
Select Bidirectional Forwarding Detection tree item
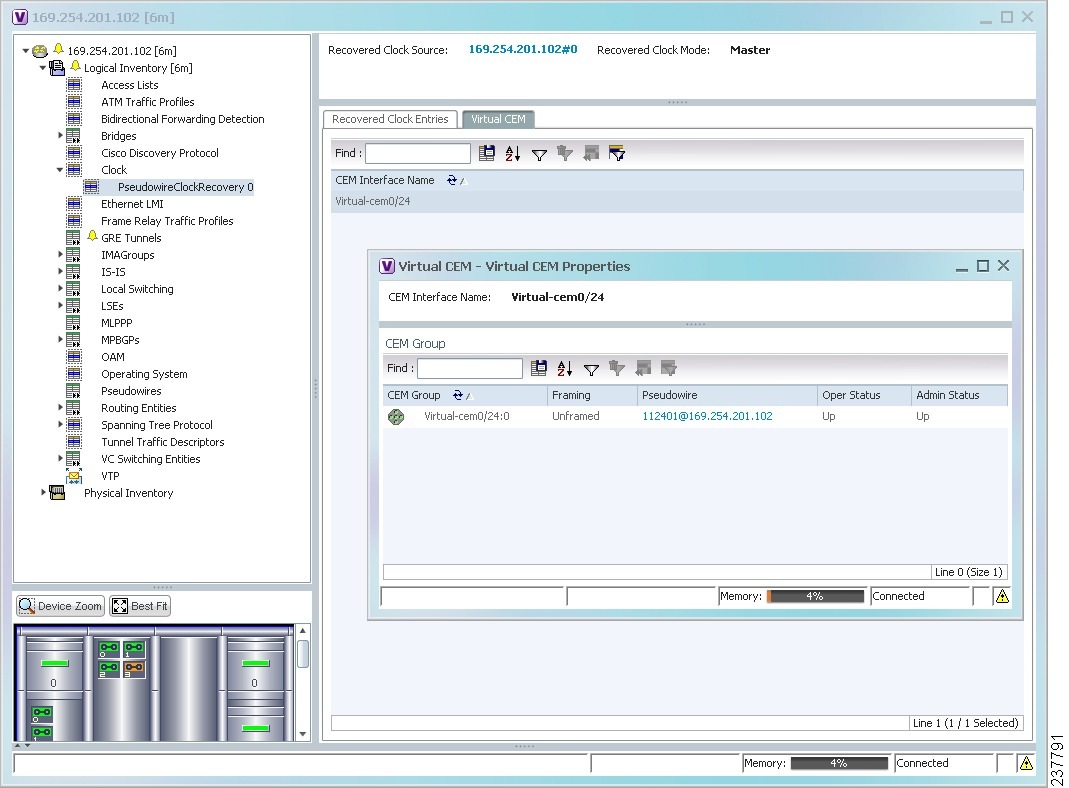click(x=183, y=119)
